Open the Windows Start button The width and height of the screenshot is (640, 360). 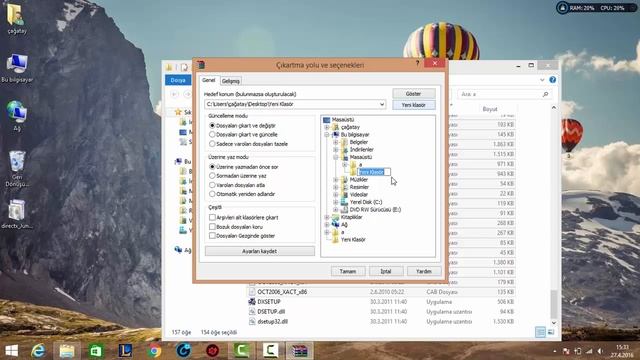[x=11, y=351]
